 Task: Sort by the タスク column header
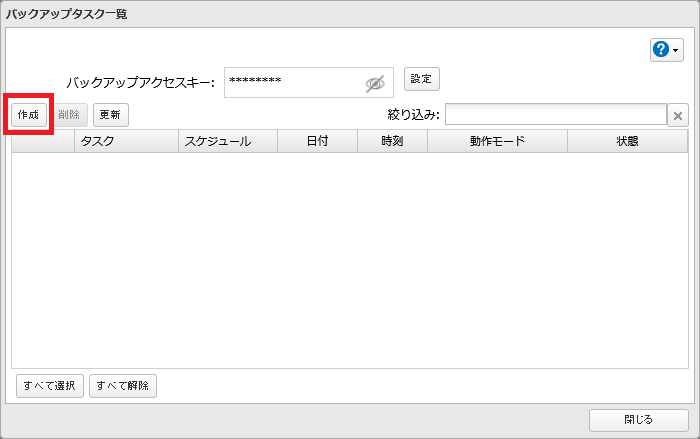click(126, 141)
